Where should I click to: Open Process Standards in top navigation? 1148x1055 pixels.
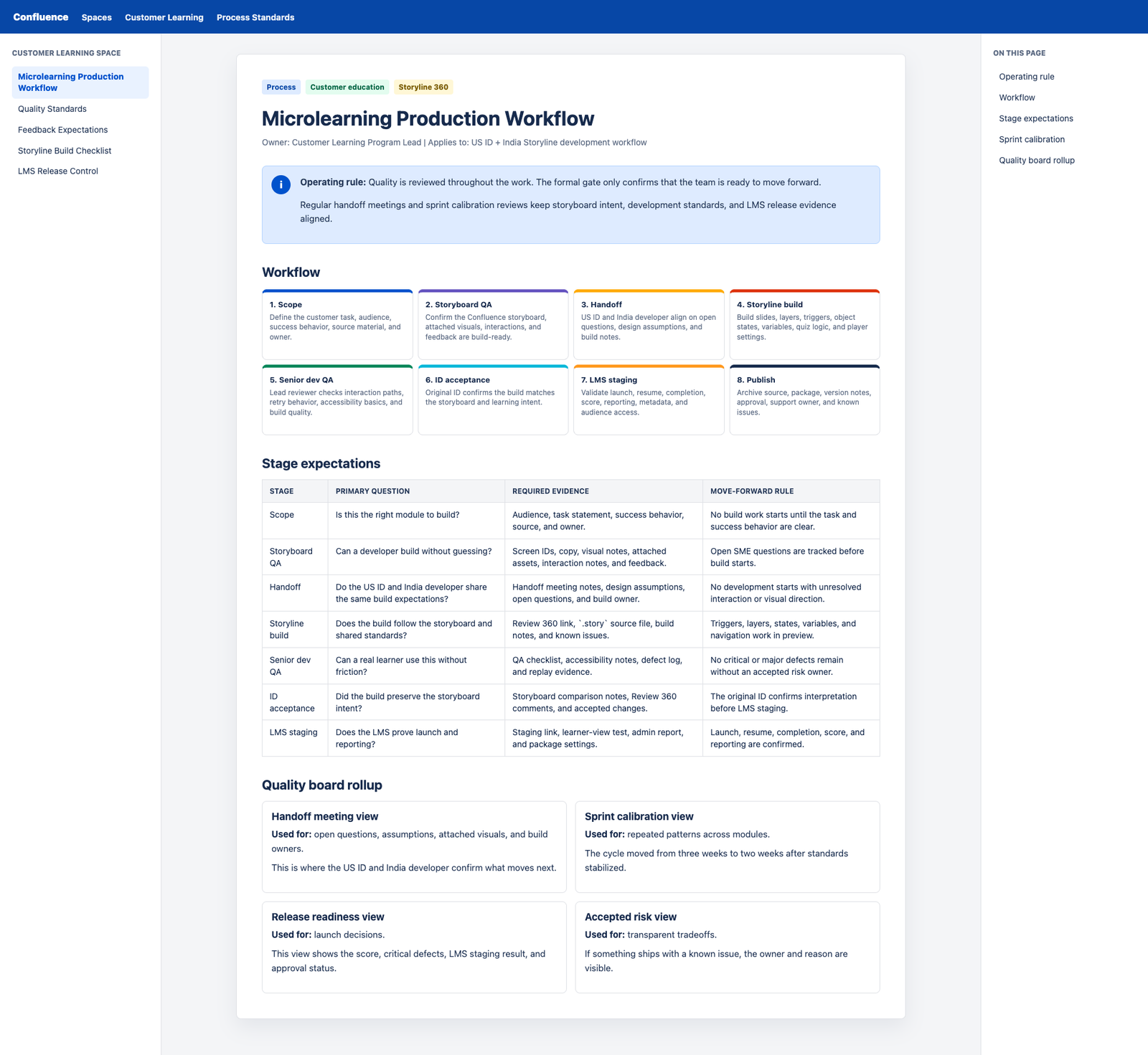255,17
